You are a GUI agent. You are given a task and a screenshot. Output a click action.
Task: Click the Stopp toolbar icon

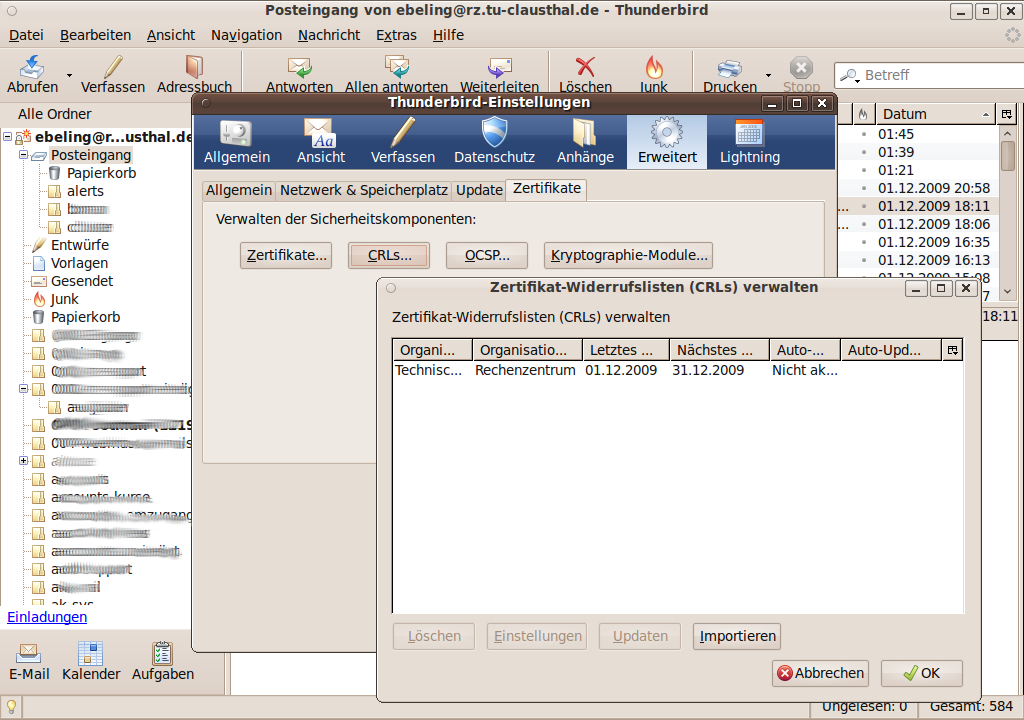click(x=801, y=67)
